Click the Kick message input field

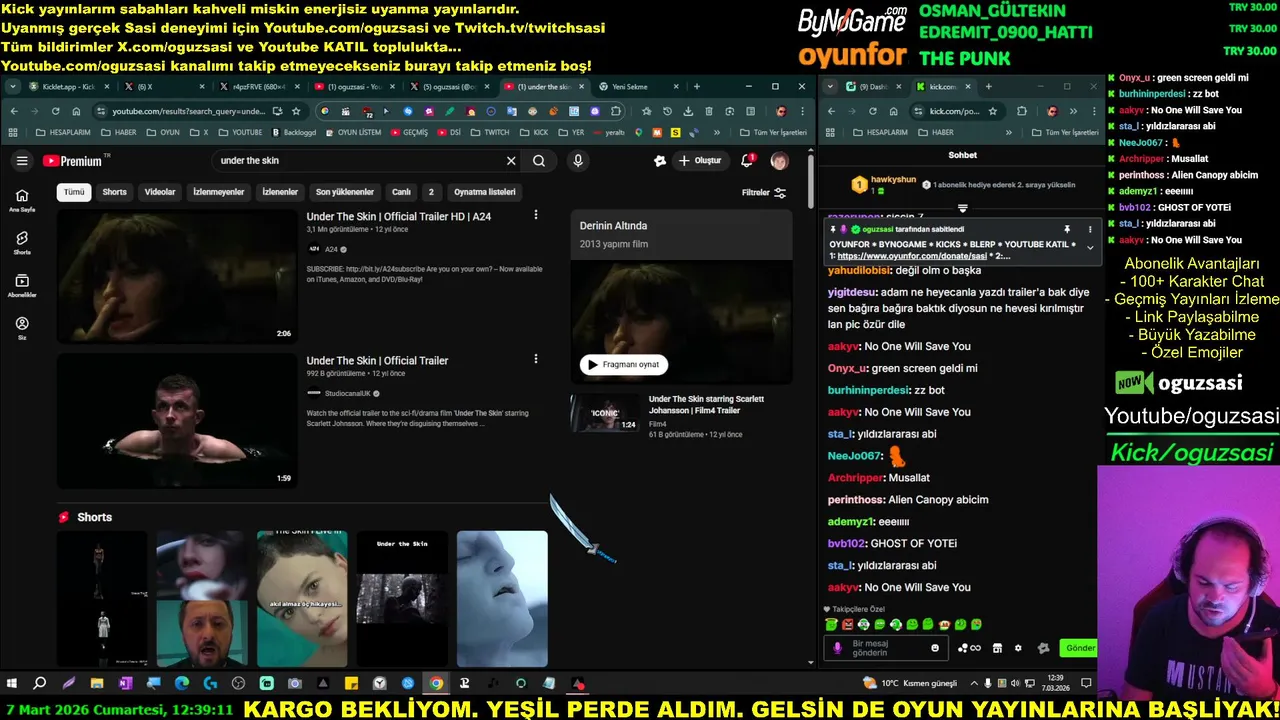click(x=888, y=648)
